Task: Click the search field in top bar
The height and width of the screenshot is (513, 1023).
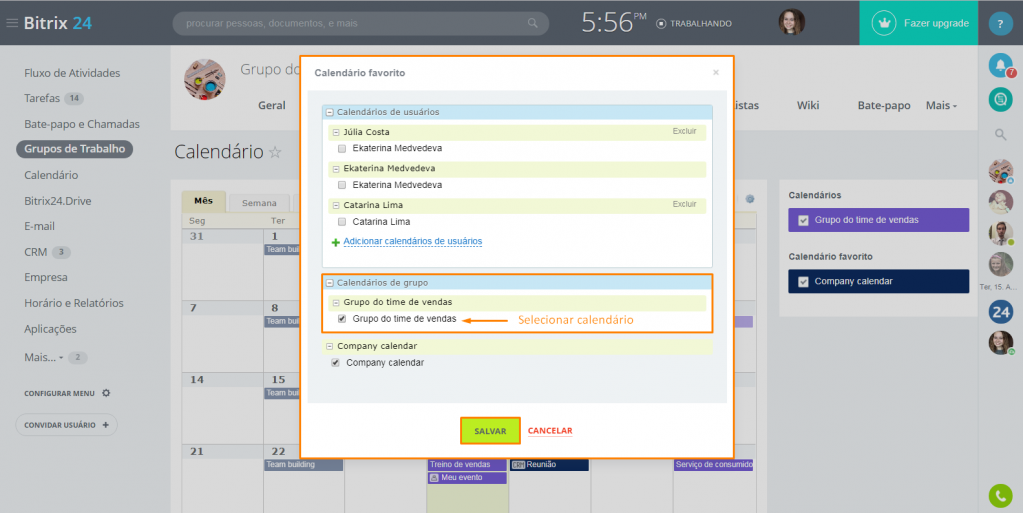Action: (360, 23)
